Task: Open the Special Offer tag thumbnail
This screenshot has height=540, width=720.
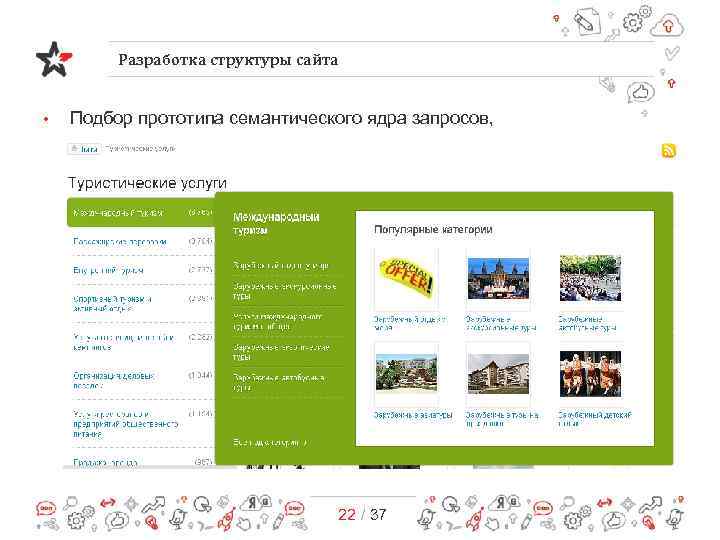Action: pyautogui.click(x=406, y=279)
